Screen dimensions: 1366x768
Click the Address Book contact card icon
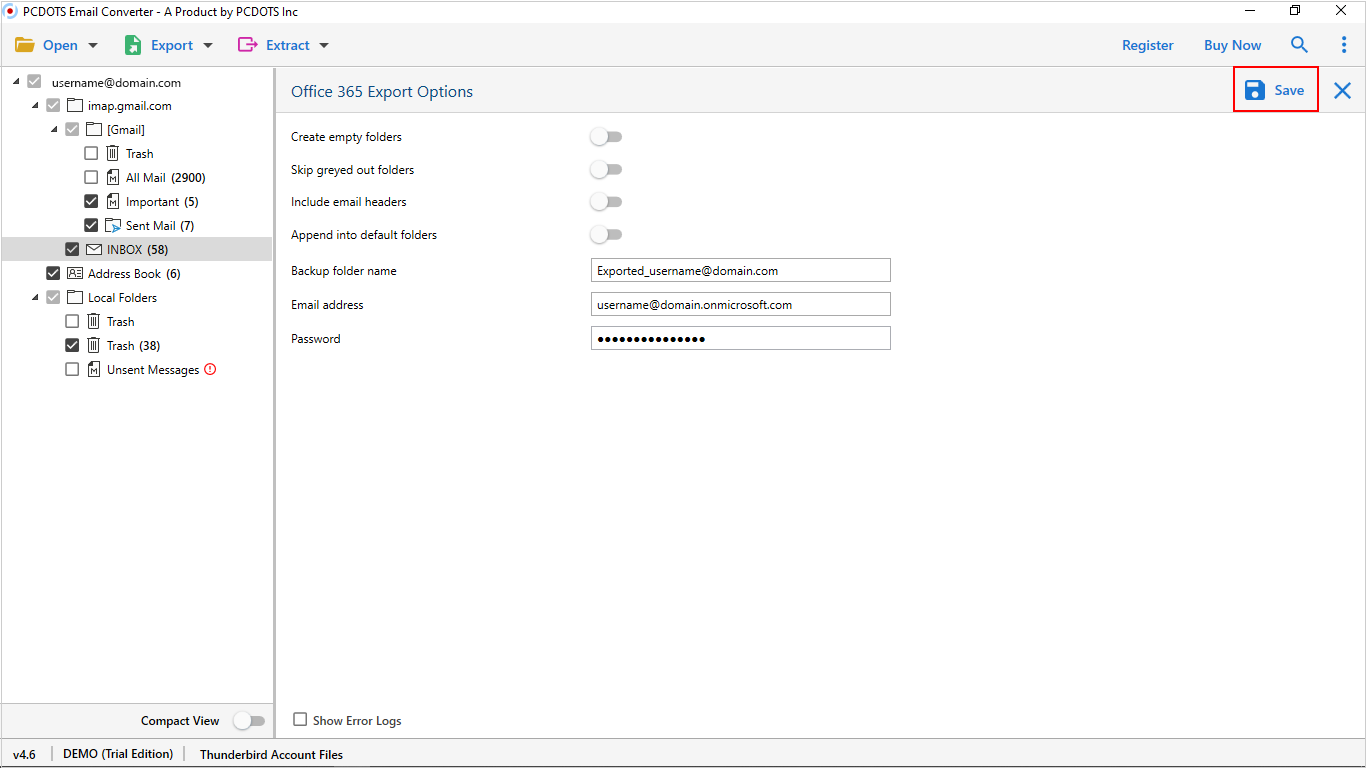pyautogui.click(x=75, y=273)
